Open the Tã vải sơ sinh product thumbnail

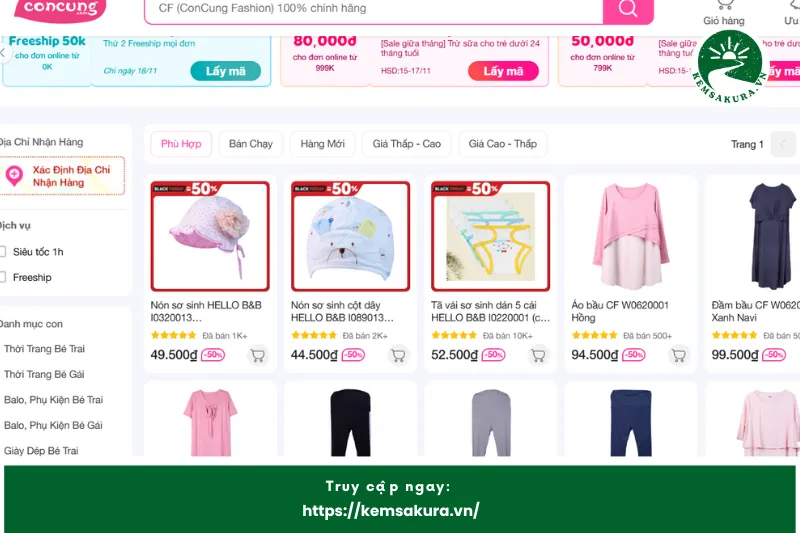tap(490, 236)
